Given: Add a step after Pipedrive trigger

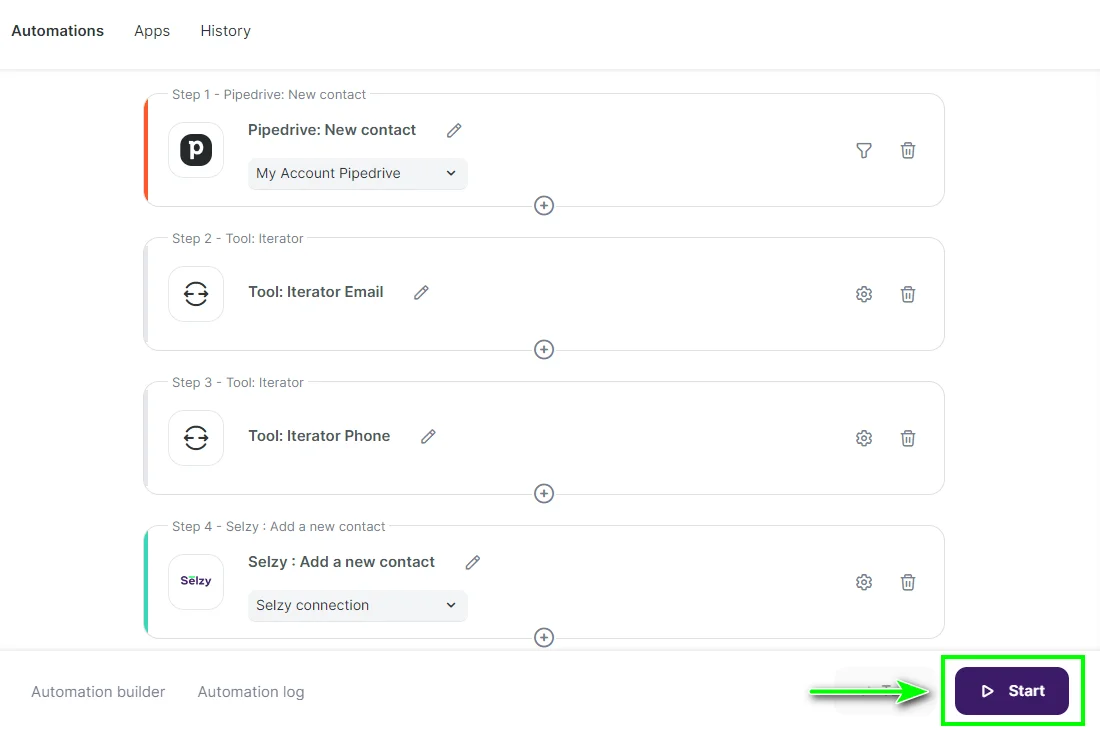Looking at the screenshot, I should coord(543,205).
